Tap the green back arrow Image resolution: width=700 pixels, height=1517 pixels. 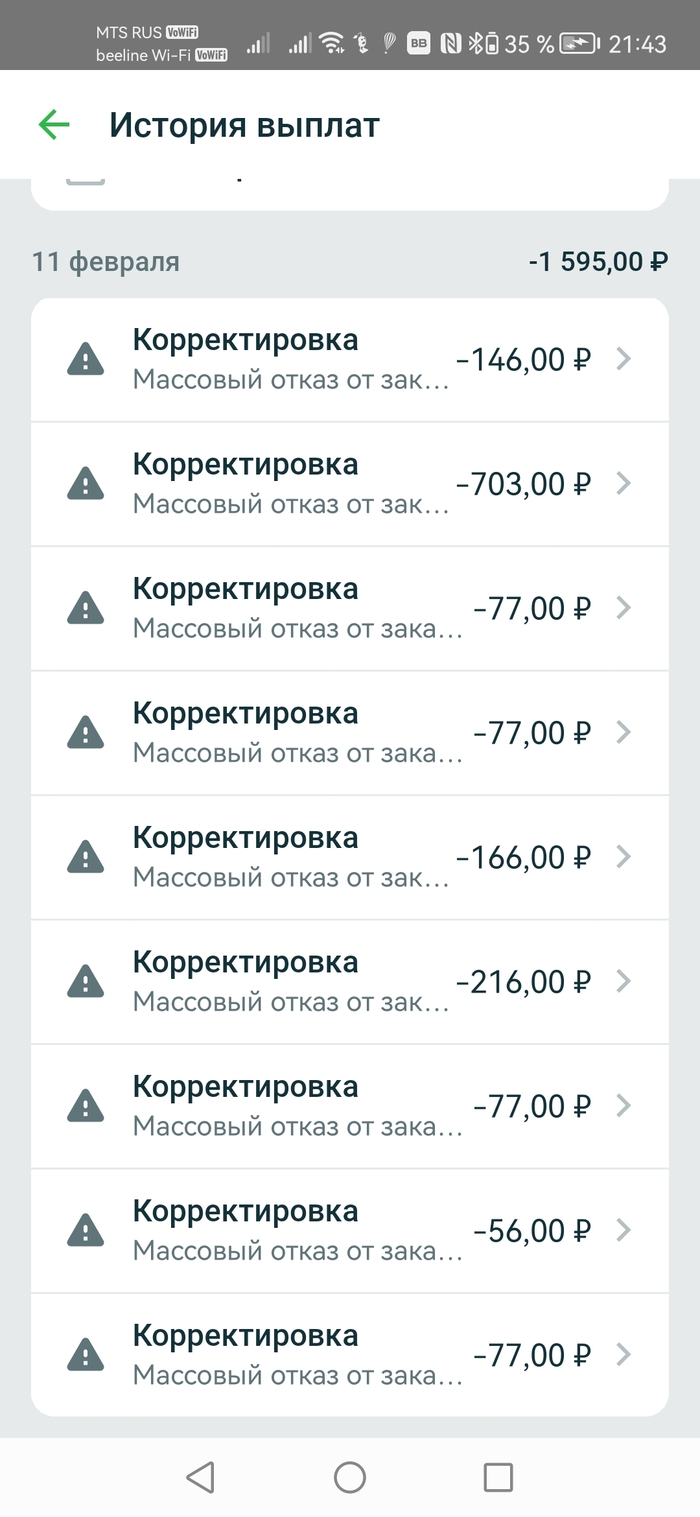click(x=54, y=125)
